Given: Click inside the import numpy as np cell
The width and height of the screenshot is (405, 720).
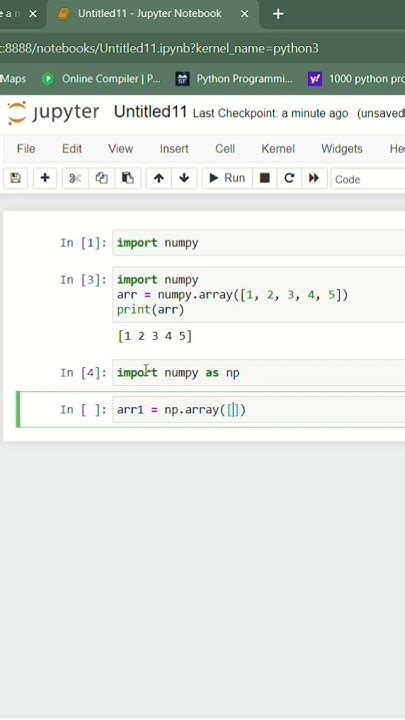Looking at the screenshot, I should [x=259, y=372].
